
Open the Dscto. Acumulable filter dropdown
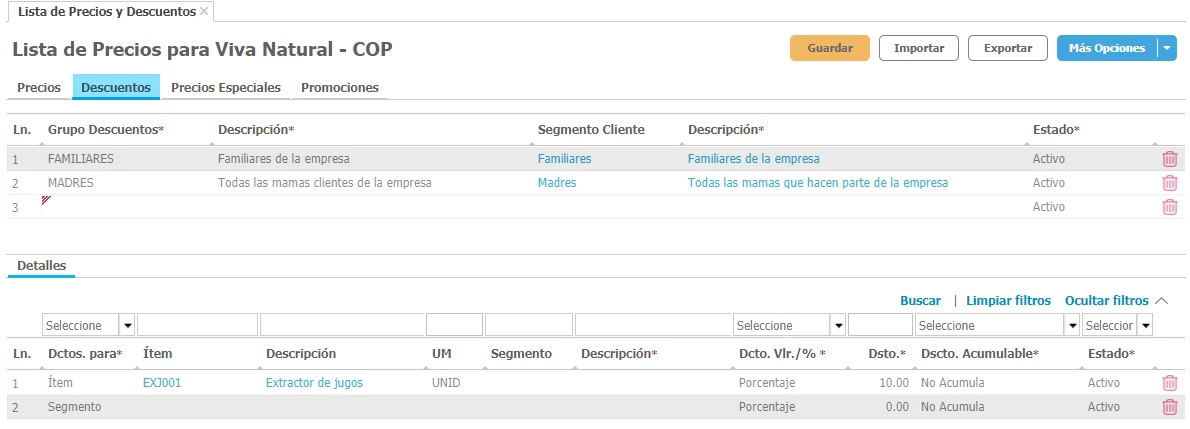pos(1073,325)
